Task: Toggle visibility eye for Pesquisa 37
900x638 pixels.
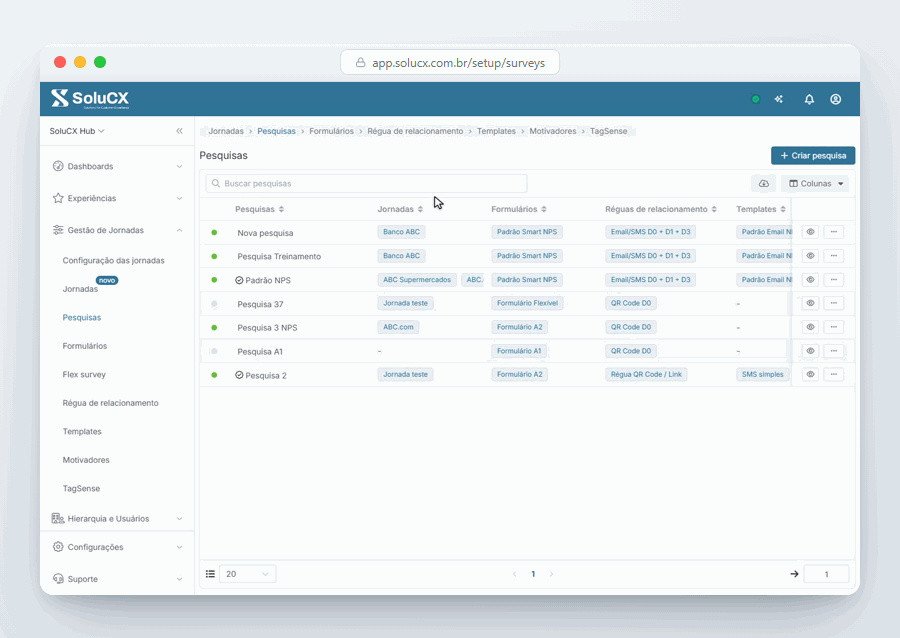Action: pyautogui.click(x=810, y=303)
